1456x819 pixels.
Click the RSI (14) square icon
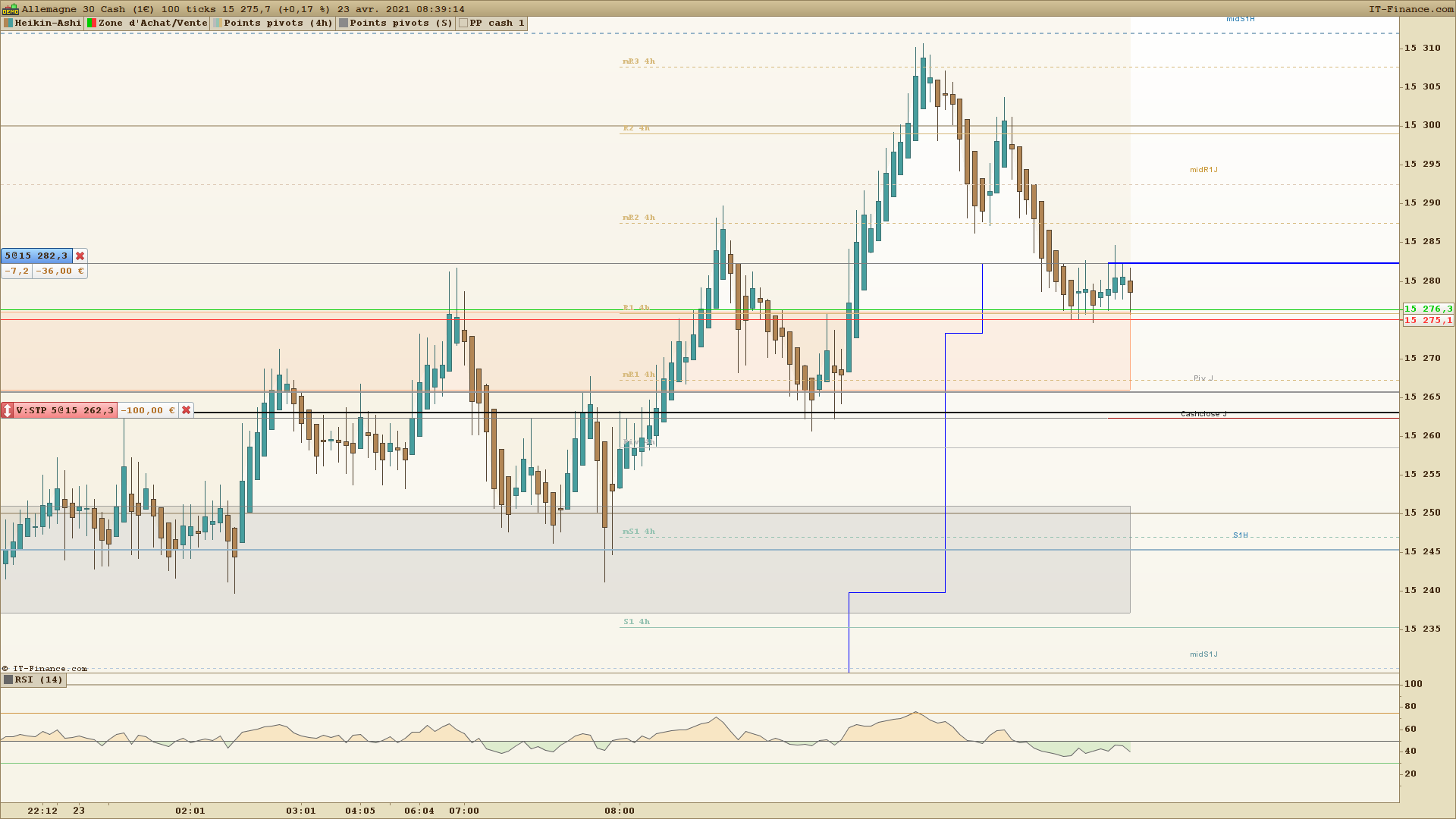pyautogui.click(x=8, y=679)
